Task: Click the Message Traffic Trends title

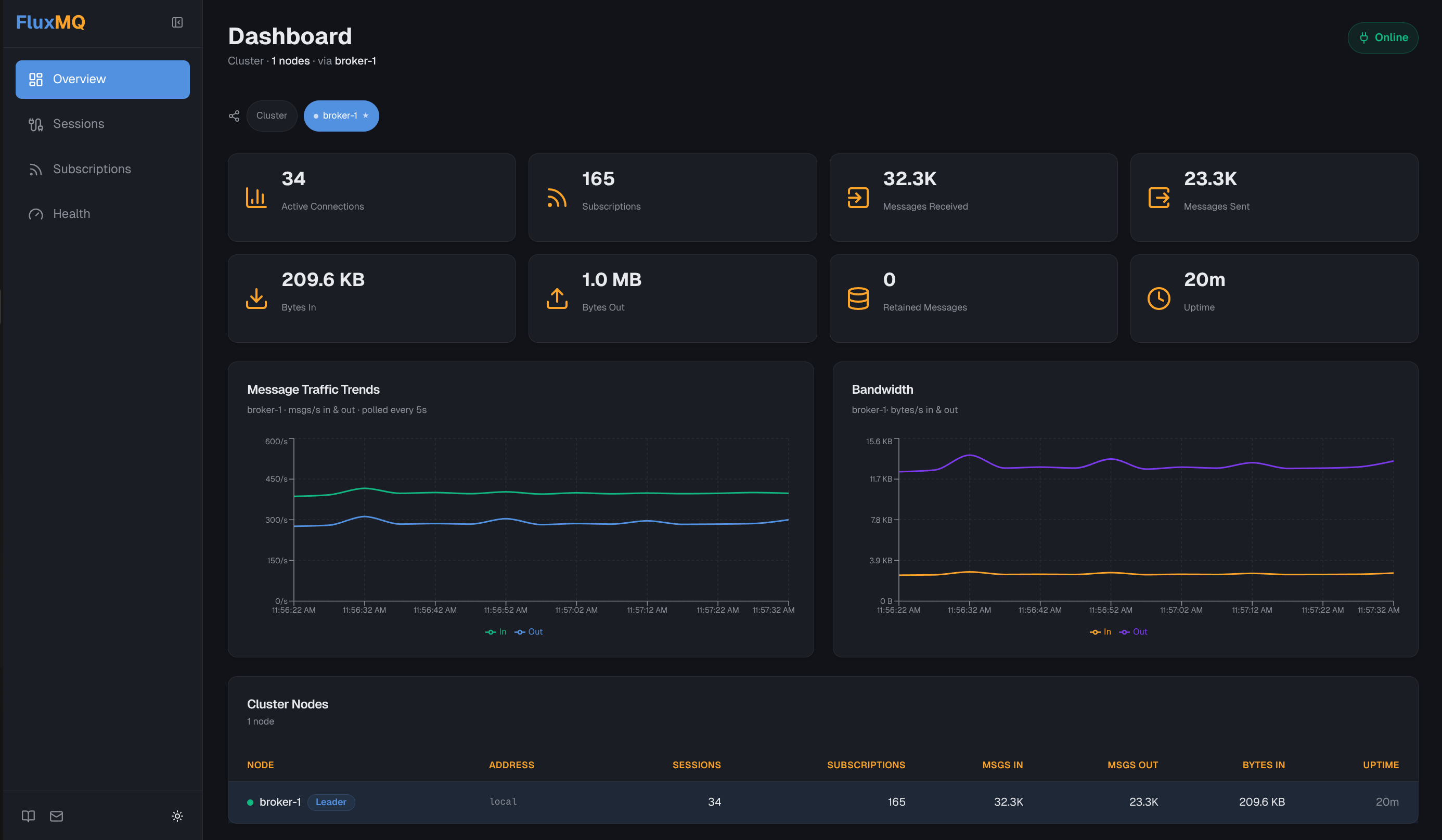Action: pyautogui.click(x=313, y=390)
